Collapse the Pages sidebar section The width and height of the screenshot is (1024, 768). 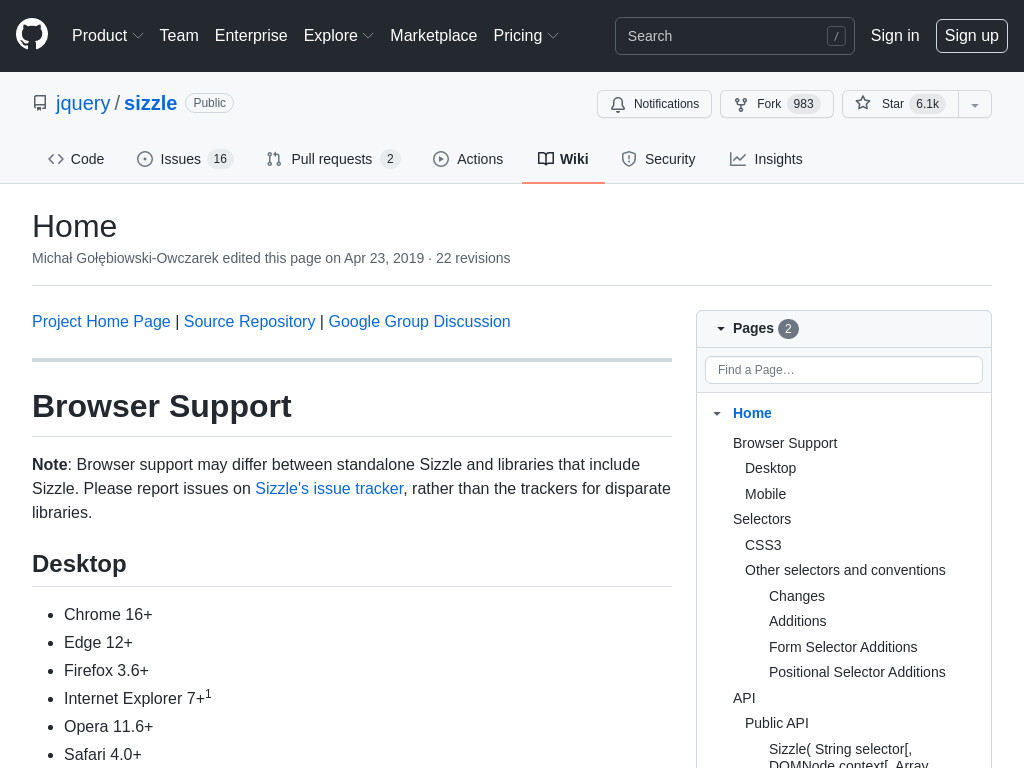point(721,328)
